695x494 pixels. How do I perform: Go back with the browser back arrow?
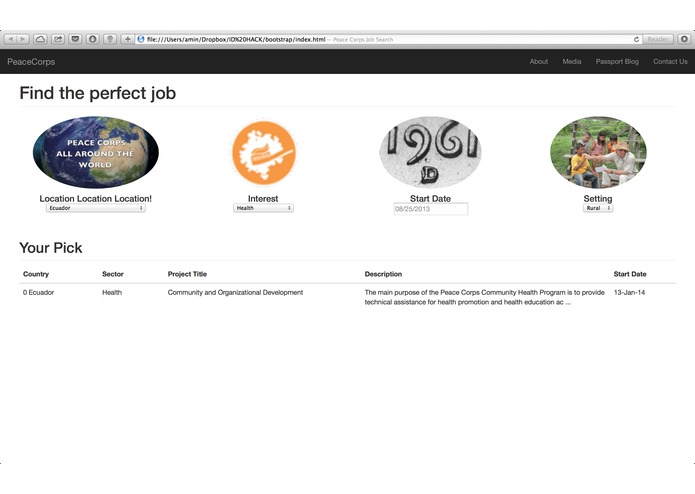click(x=11, y=39)
